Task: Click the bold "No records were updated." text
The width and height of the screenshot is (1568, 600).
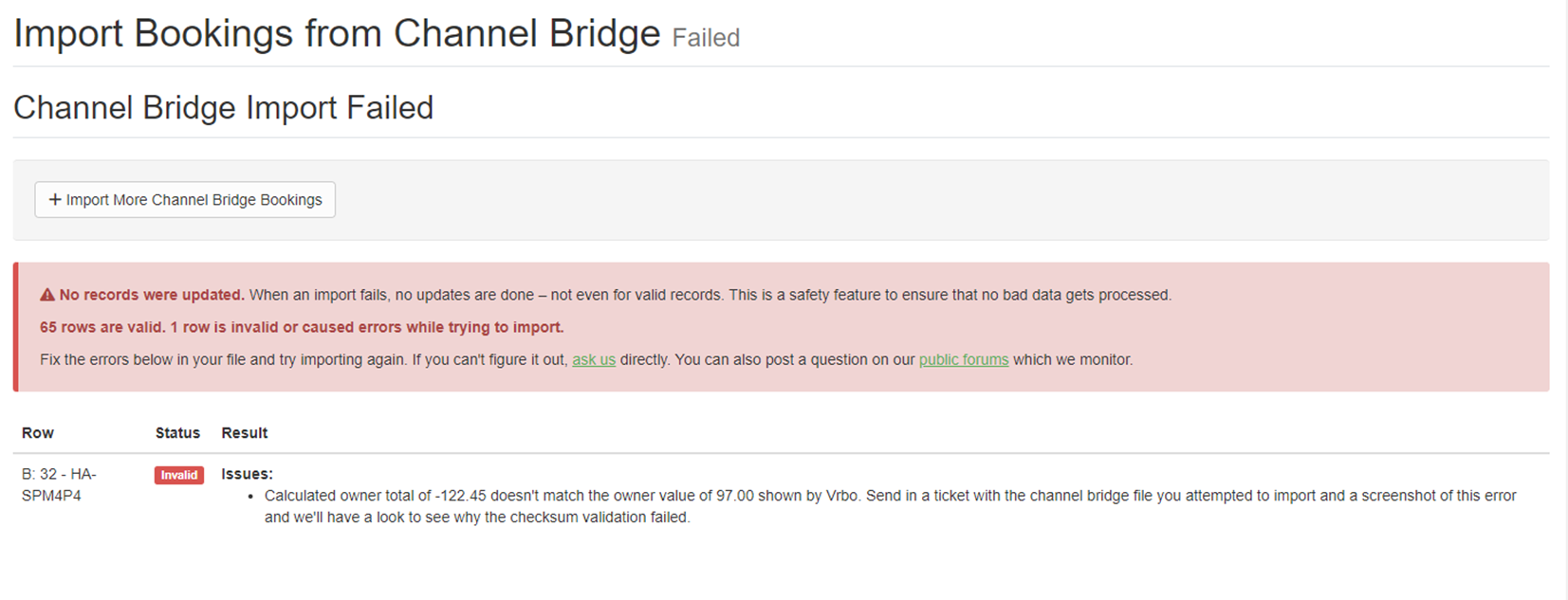Action: pyautogui.click(x=152, y=296)
